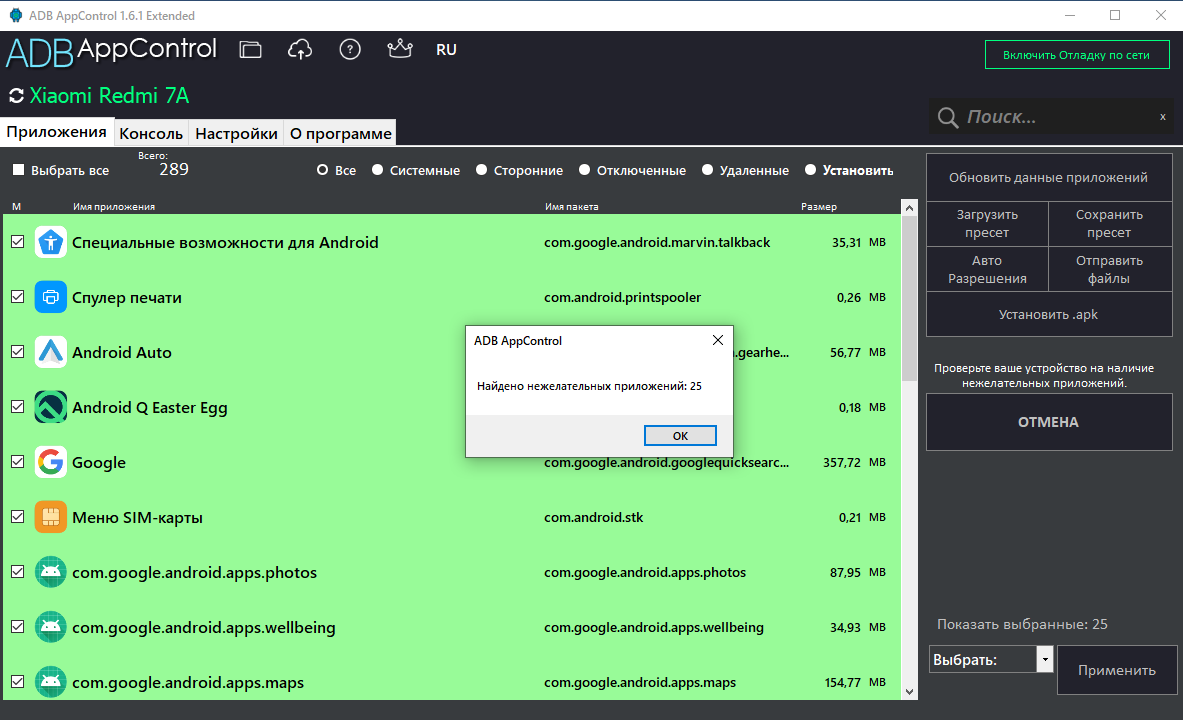Uncheck the Android Q Easter Egg checkbox
Image resolution: width=1183 pixels, height=720 pixels.
(x=17, y=407)
